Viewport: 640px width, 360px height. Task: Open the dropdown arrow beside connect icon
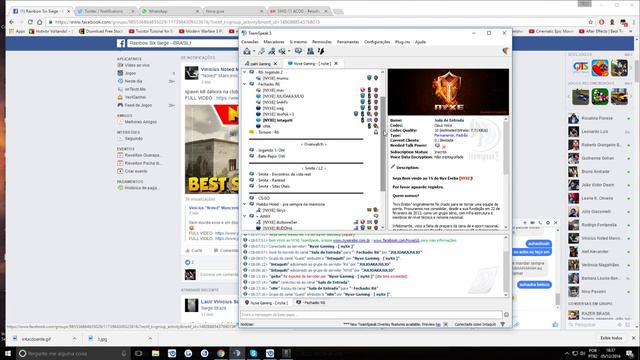point(254,51)
